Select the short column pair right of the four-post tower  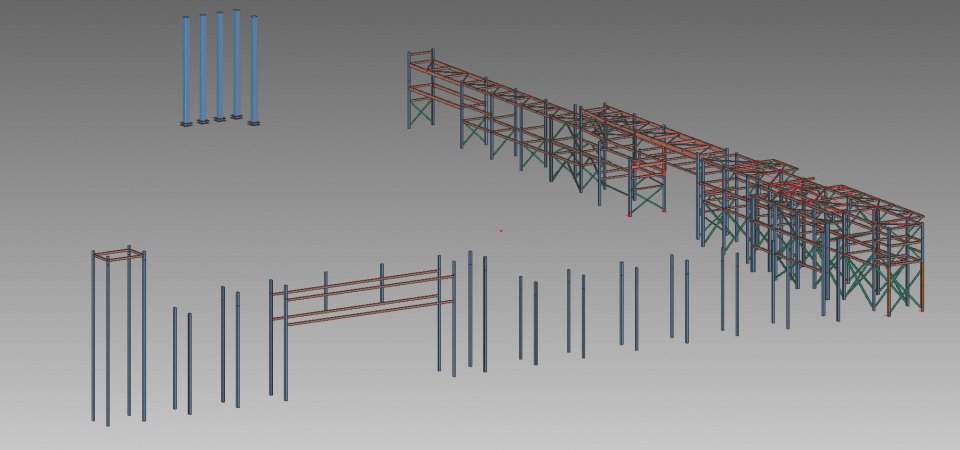(x=182, y=360)
